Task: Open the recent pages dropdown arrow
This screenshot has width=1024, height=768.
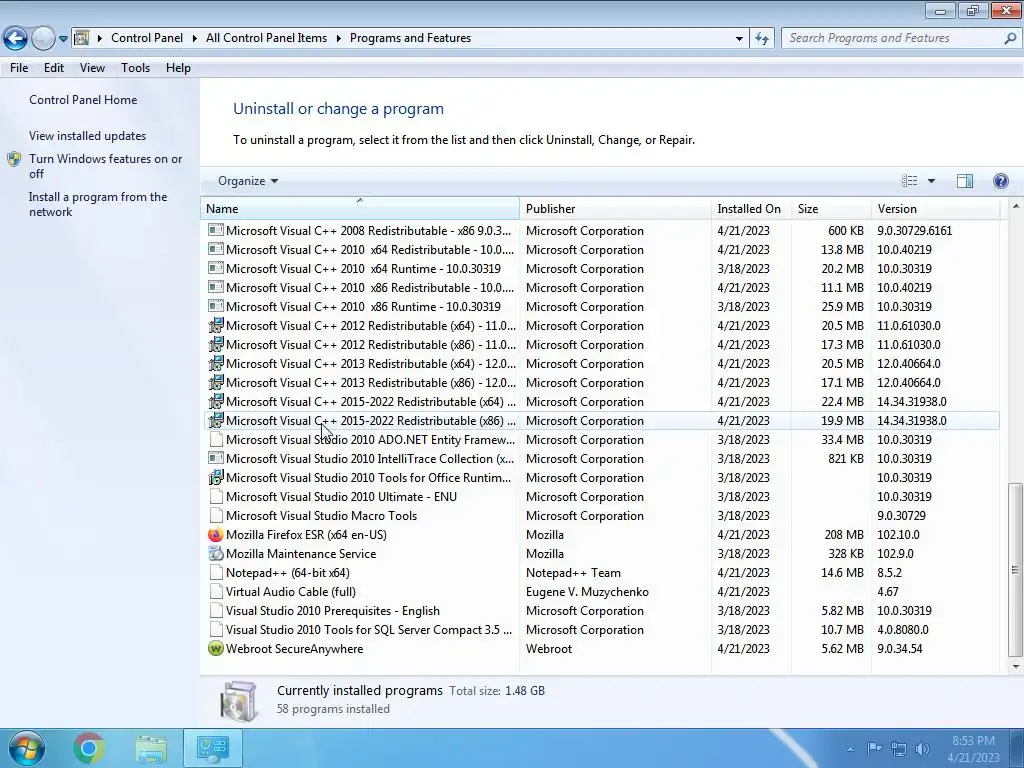Action: tap(63, 39)
